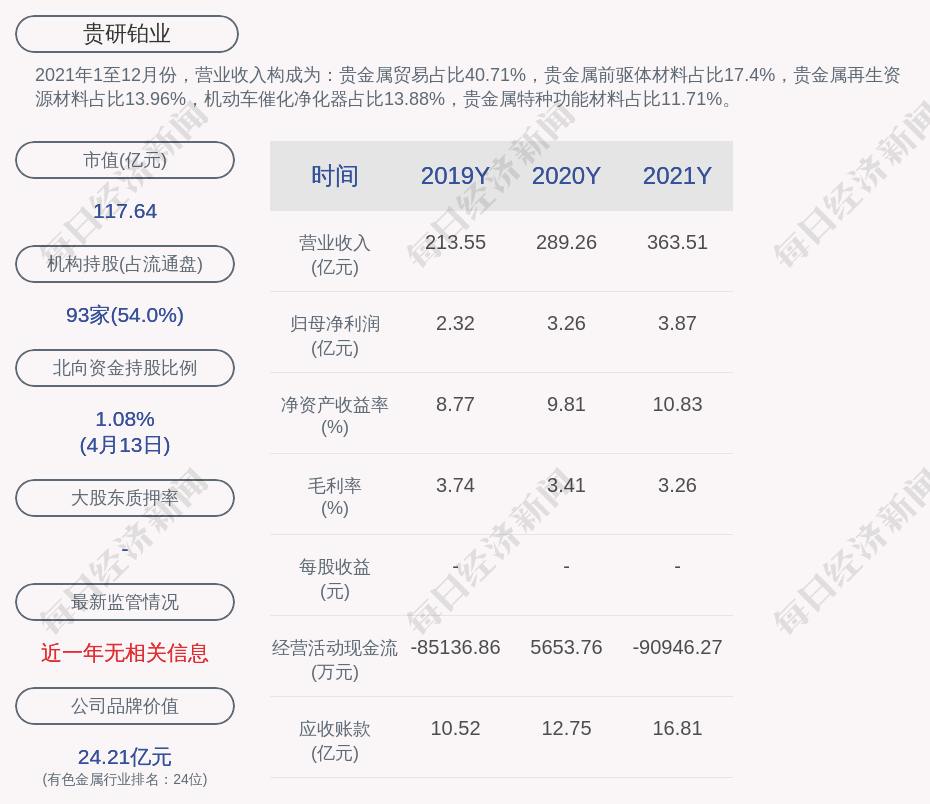
Task: Select brand value 24.21亿元
Action: click(125, 757)
